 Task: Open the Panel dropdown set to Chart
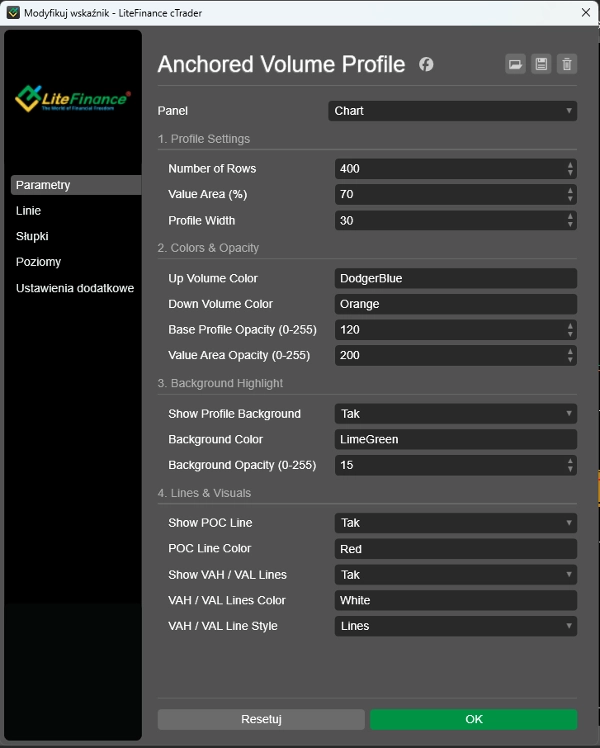(453, 111)
